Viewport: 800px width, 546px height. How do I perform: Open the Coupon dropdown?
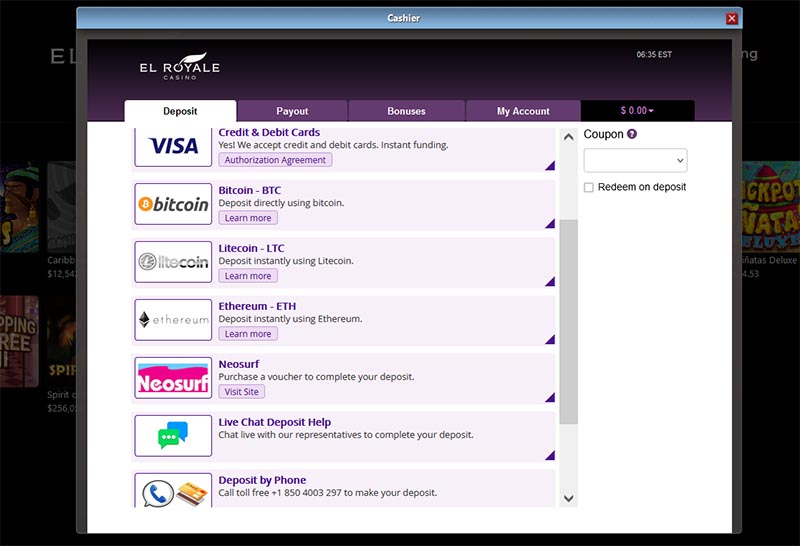[x=635, y=160]
